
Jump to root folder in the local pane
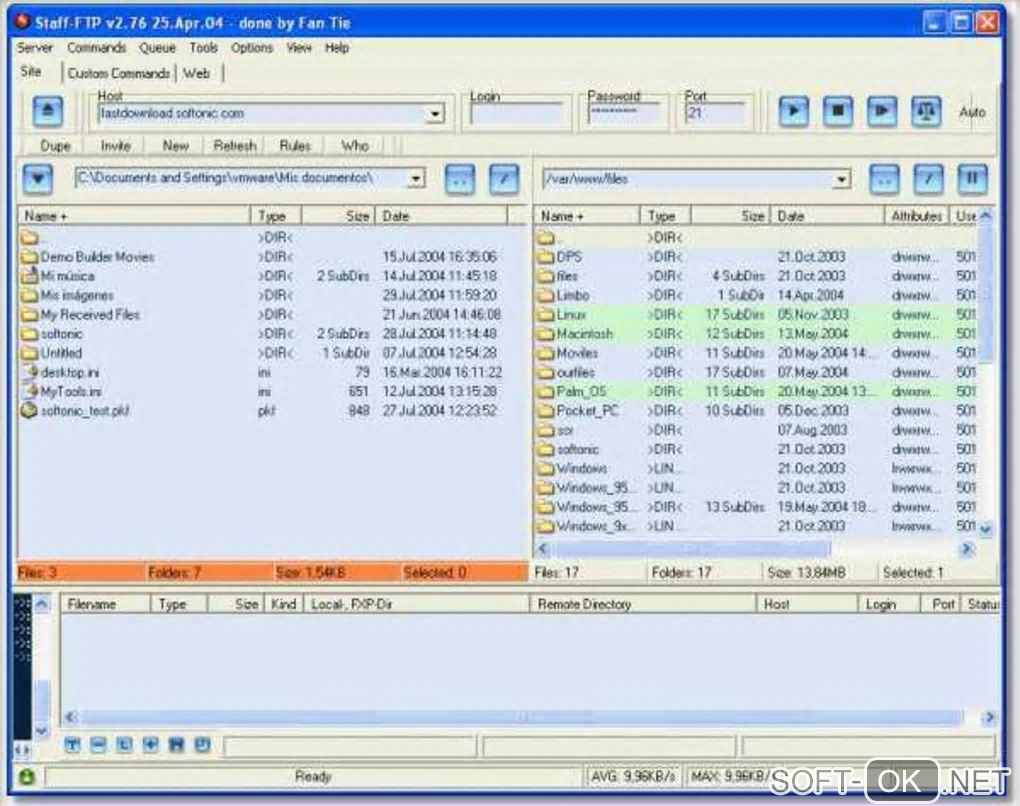(503, 179)
